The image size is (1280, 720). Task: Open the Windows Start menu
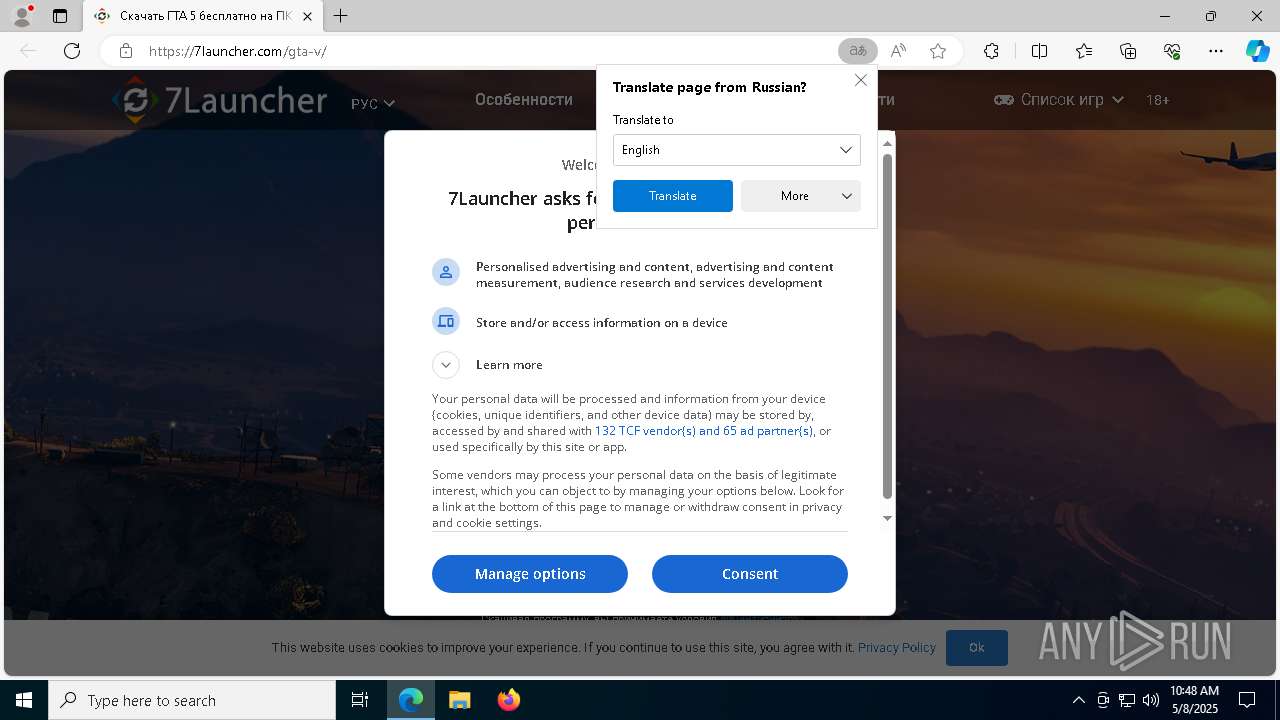coord(24,700)
